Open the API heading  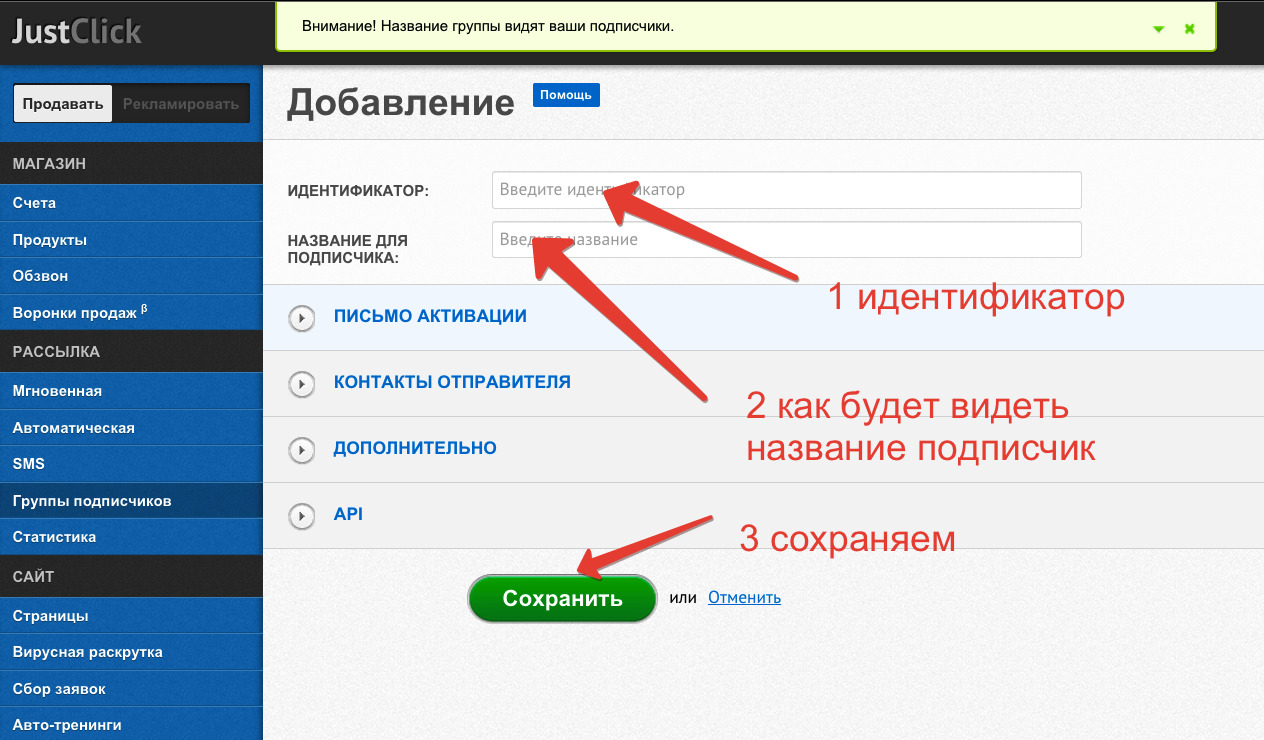[x=348, y=514]
